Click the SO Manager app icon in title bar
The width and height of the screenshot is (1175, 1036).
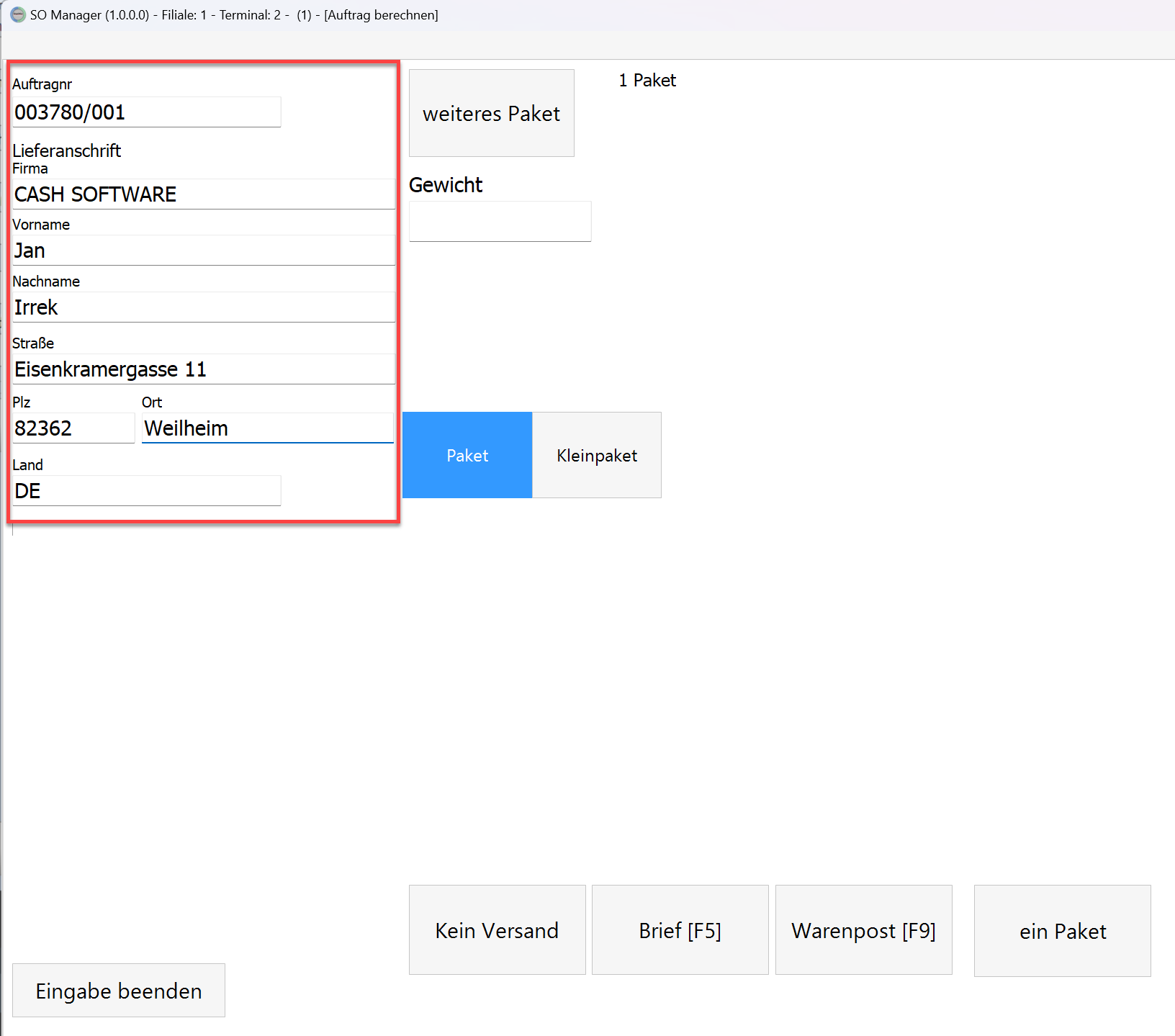tap(17, 14)
